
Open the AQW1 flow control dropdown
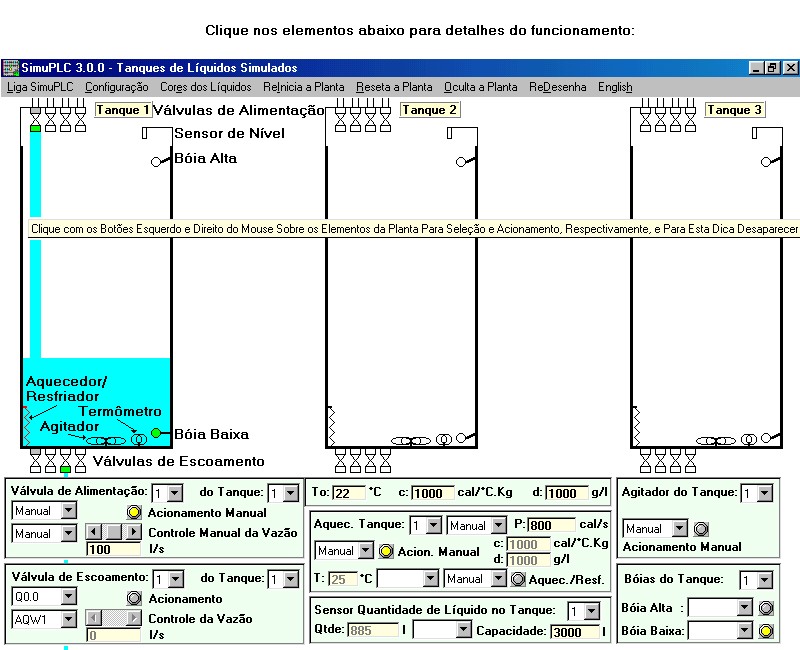(69, 619)
